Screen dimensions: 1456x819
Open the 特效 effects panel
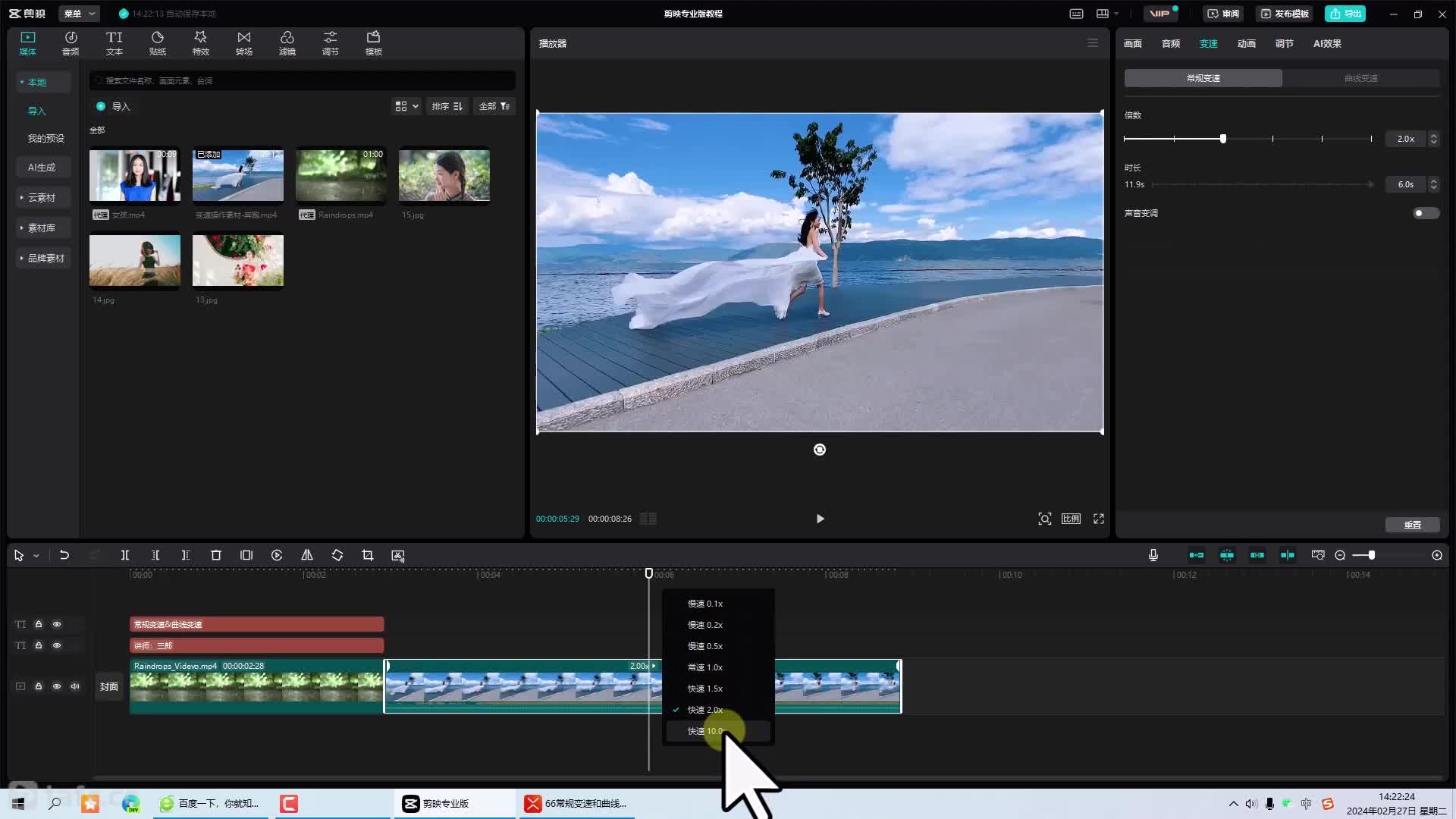point(200,43)
